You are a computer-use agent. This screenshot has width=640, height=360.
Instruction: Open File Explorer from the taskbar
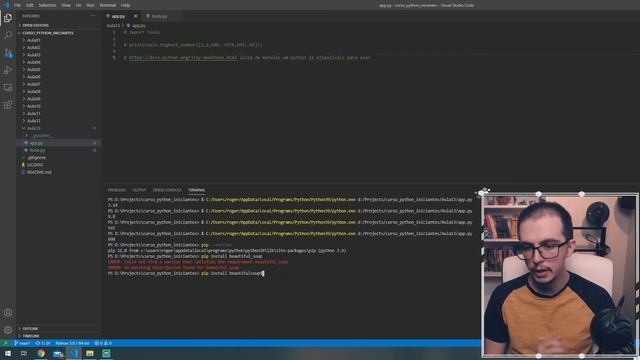[90, 353]
